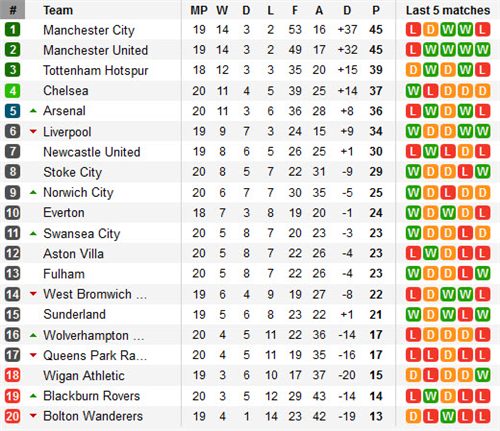Click Arsenal's blue rank 5 badge

point(13,111)
